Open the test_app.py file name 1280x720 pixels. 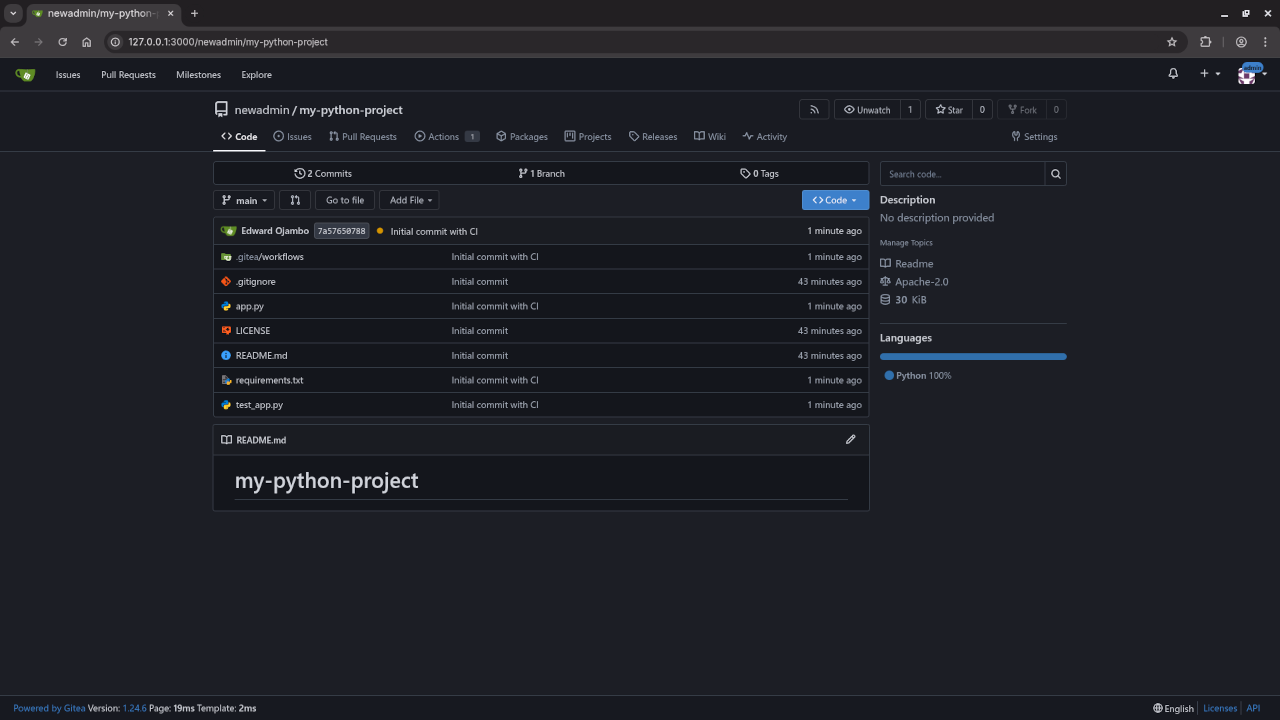coord(259,405)
